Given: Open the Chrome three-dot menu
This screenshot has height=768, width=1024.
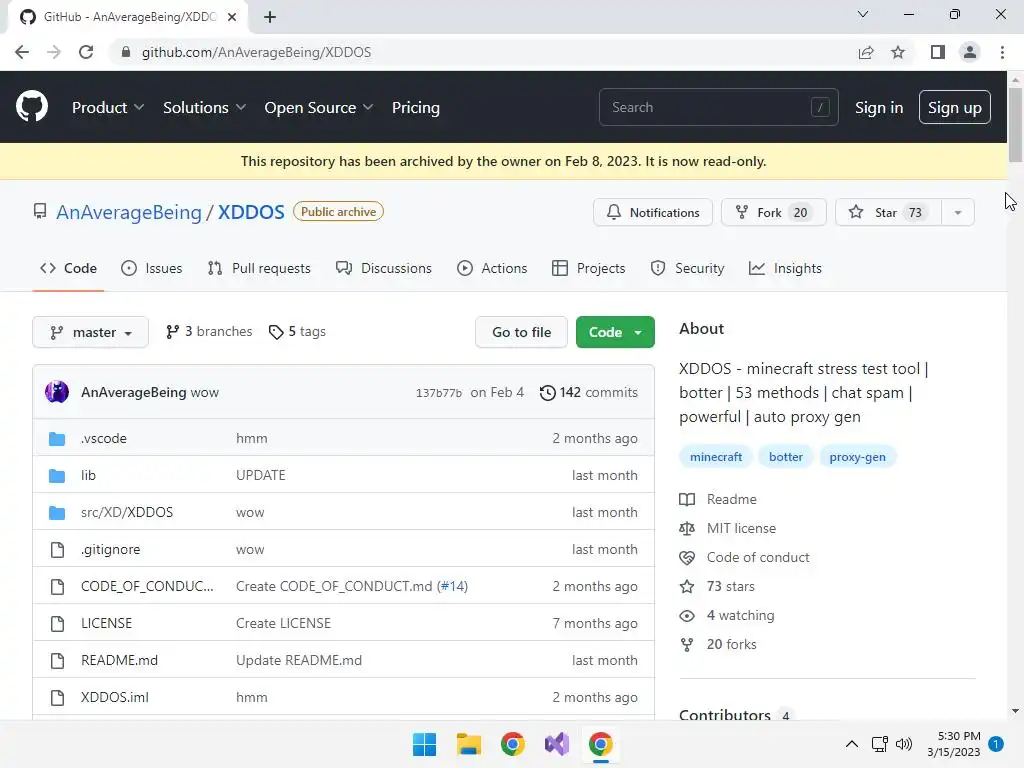Looking at the screenshot, I should click(1002, 52).
